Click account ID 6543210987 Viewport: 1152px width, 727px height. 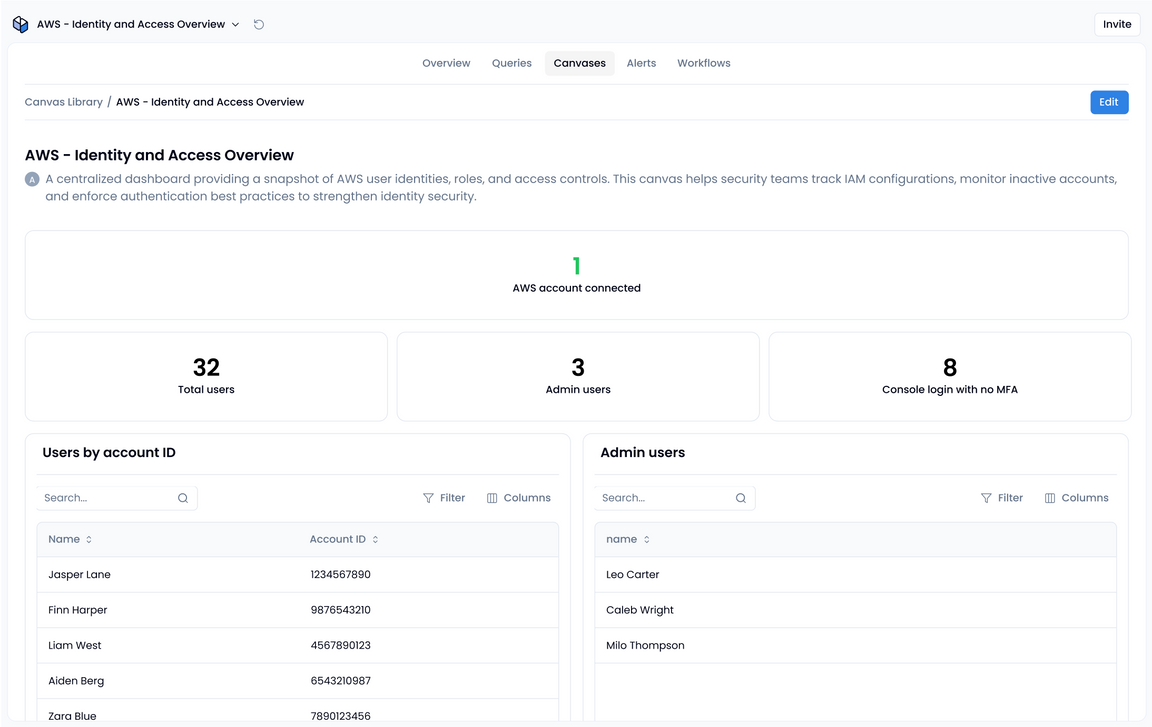(340, 681)
